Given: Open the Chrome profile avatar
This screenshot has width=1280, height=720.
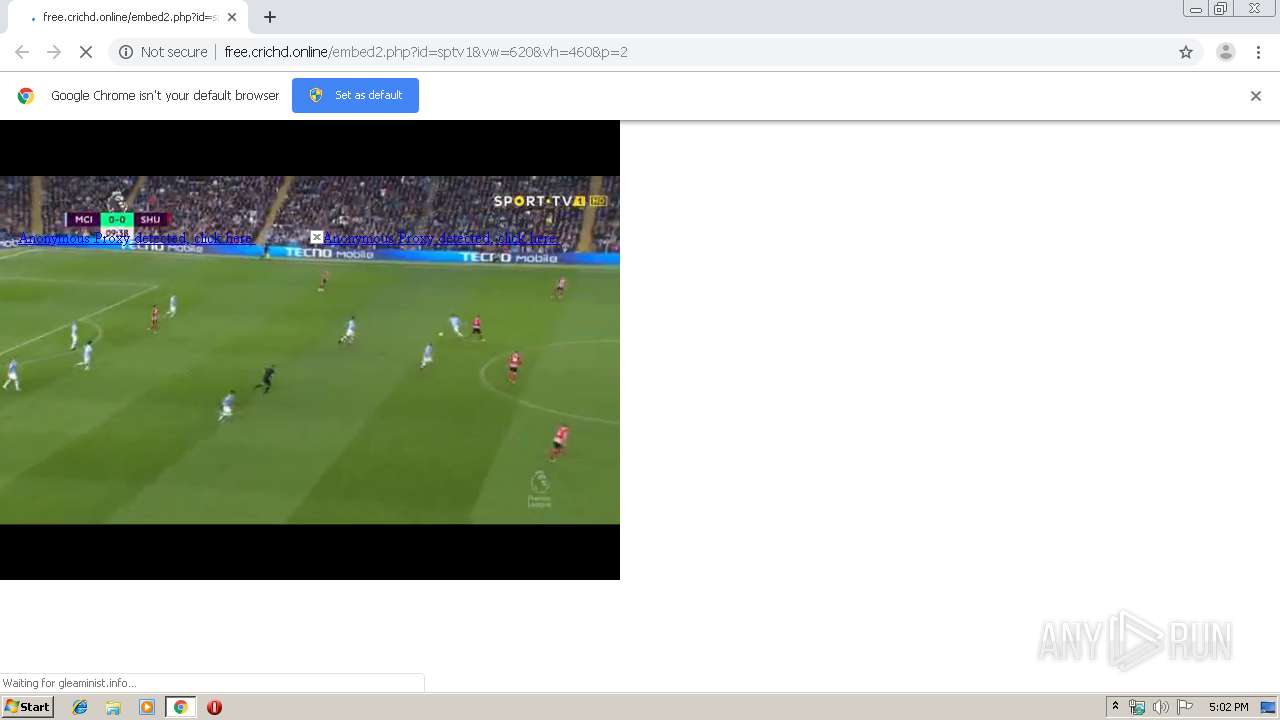Looking at the screenshot, I should [x=1226, y=52].
